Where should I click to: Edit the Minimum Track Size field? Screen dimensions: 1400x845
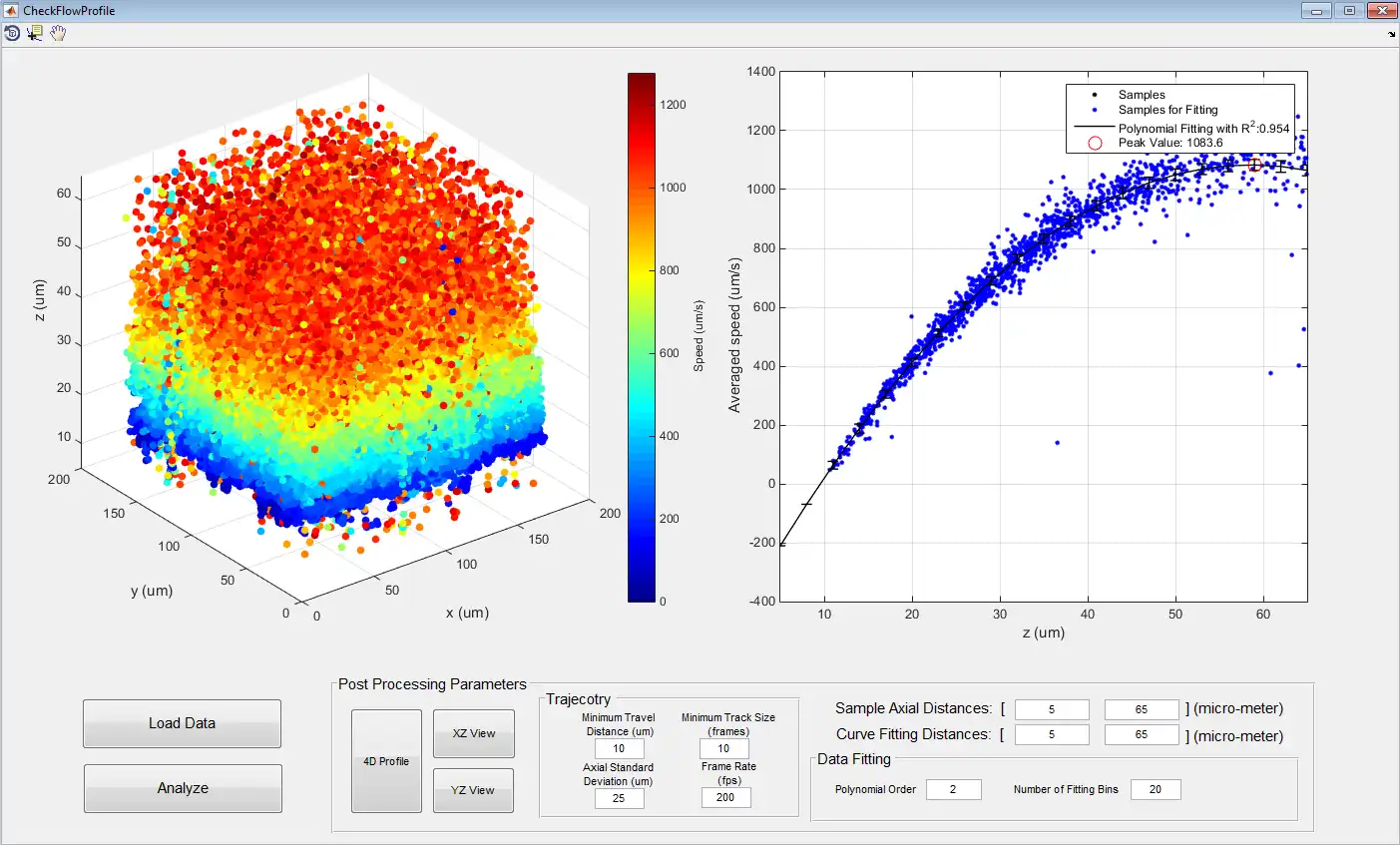723,748
